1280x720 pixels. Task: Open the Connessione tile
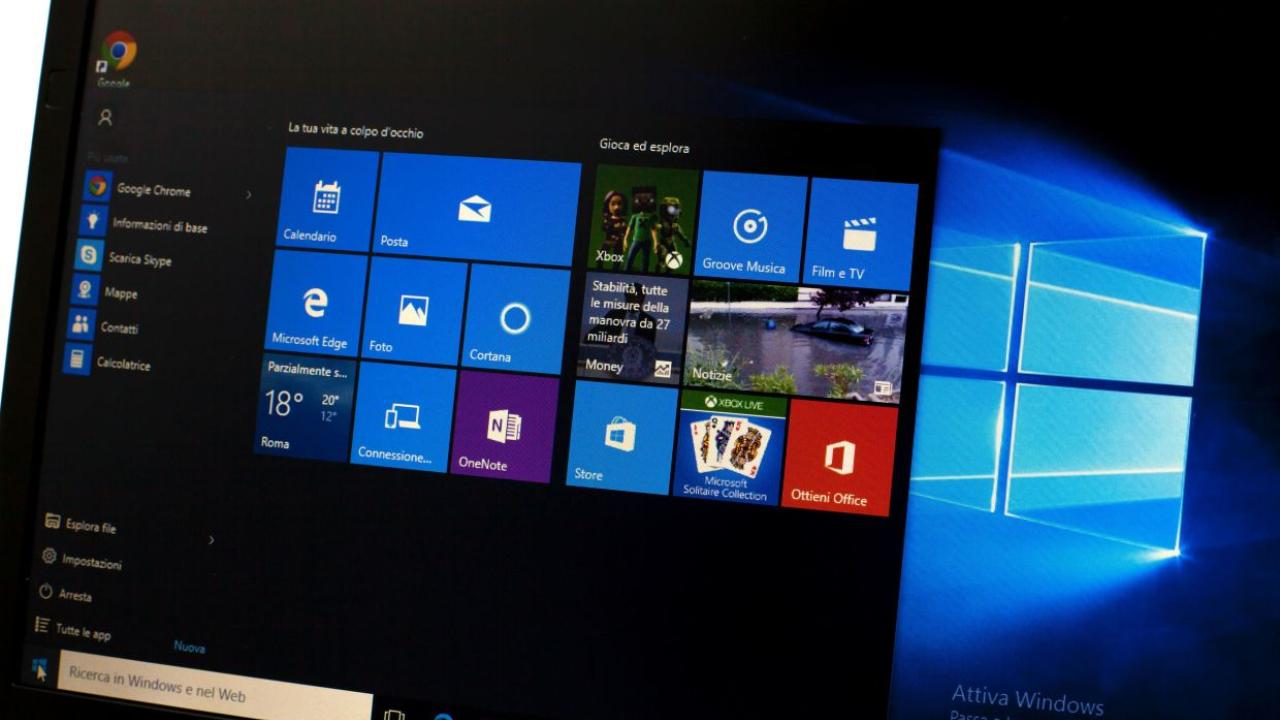click(403, 416)
